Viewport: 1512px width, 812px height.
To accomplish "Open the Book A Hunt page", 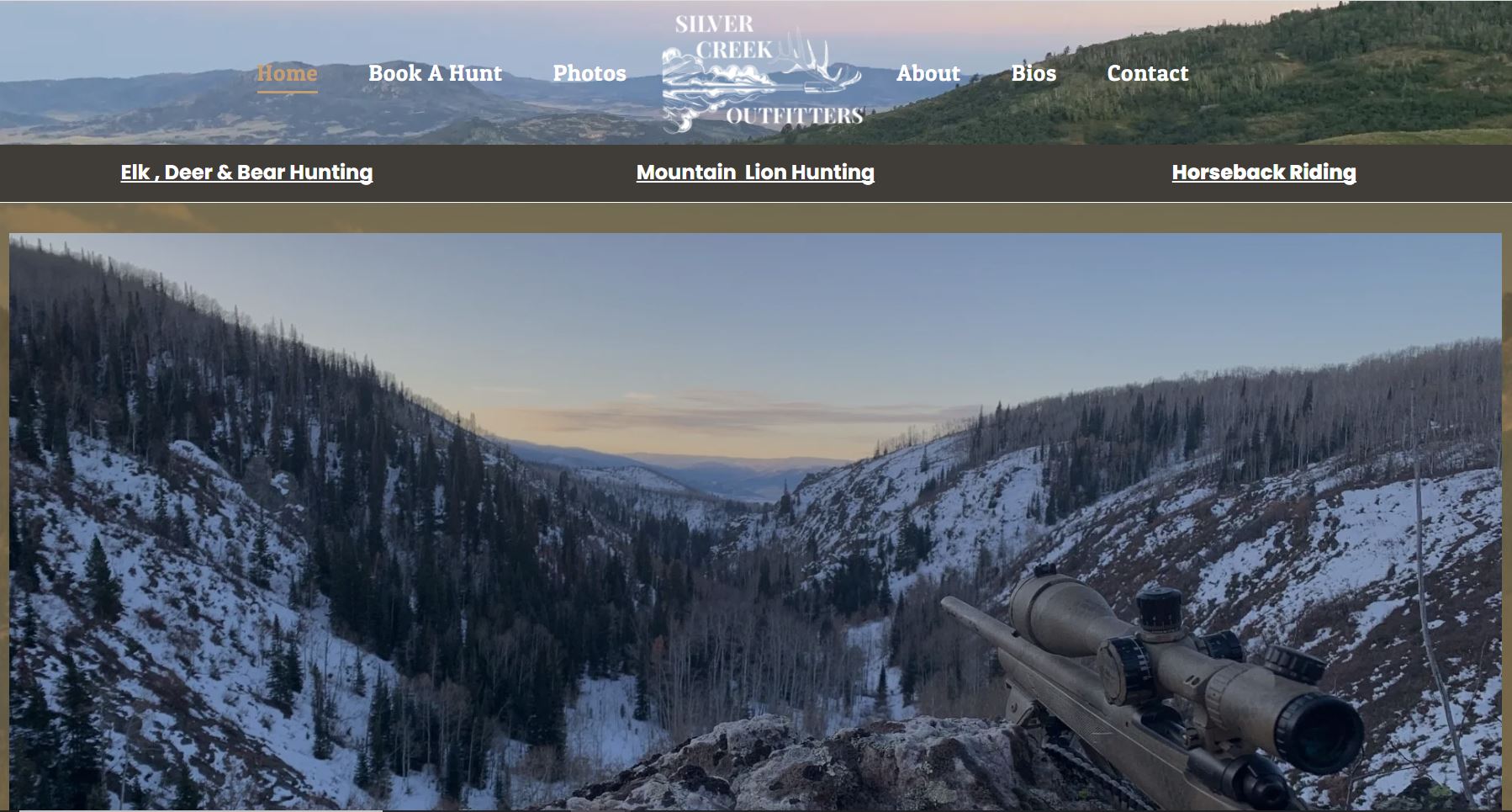I will 435,73.
